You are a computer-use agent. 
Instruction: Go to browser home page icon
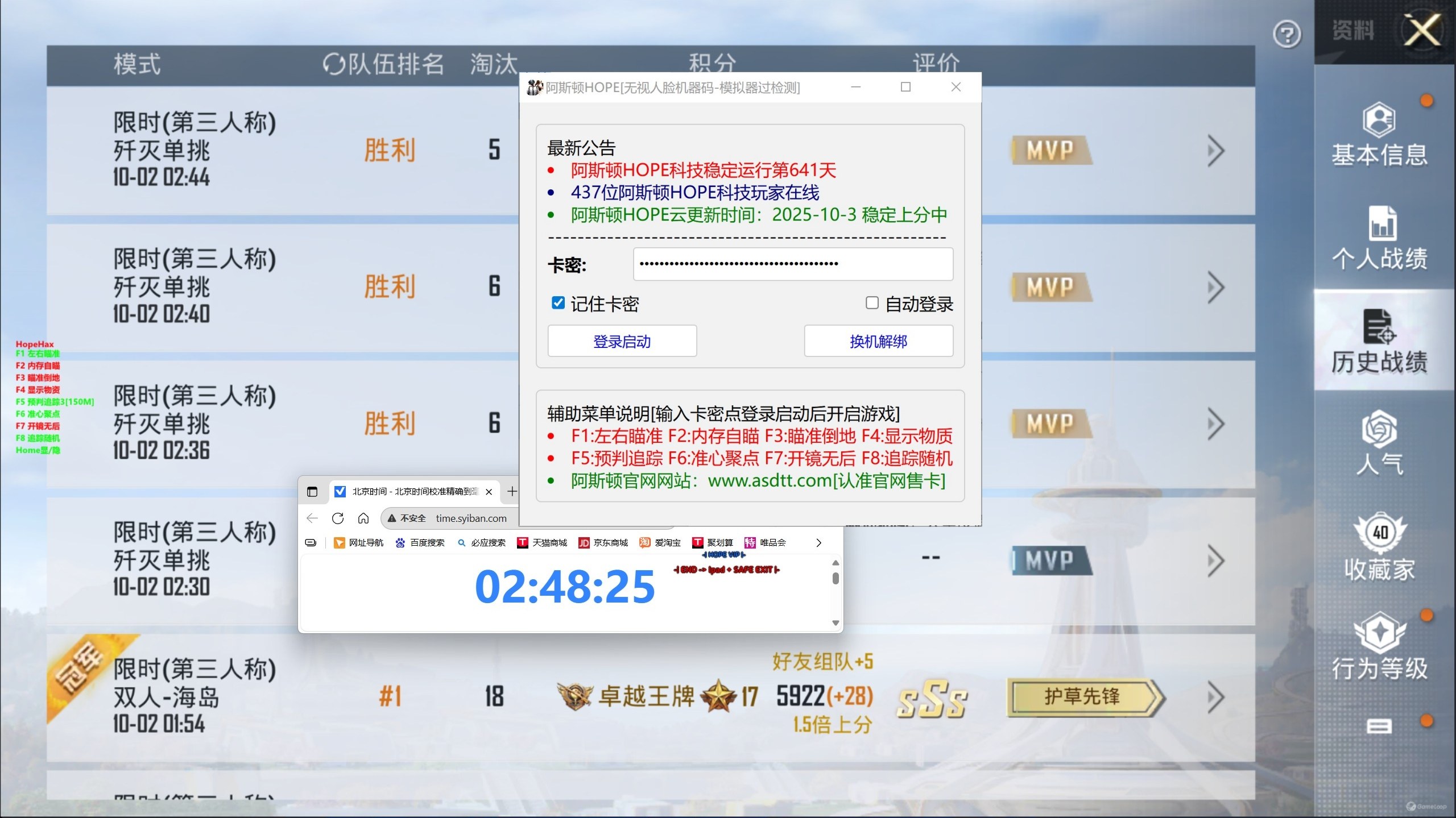(363, 518)
